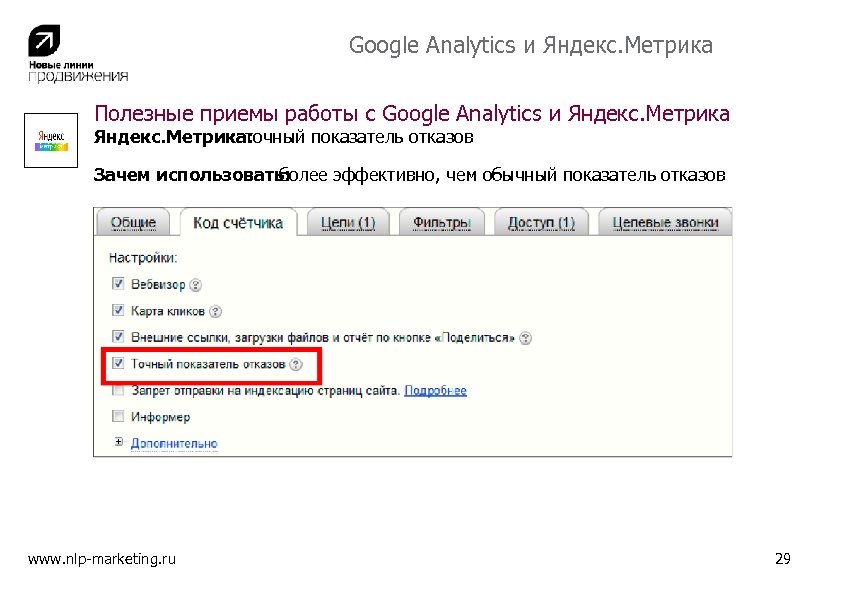This screenshot has width=842, height=595.
Task: Click the help icon next to Вебвизор
Action: coord(196,284)
